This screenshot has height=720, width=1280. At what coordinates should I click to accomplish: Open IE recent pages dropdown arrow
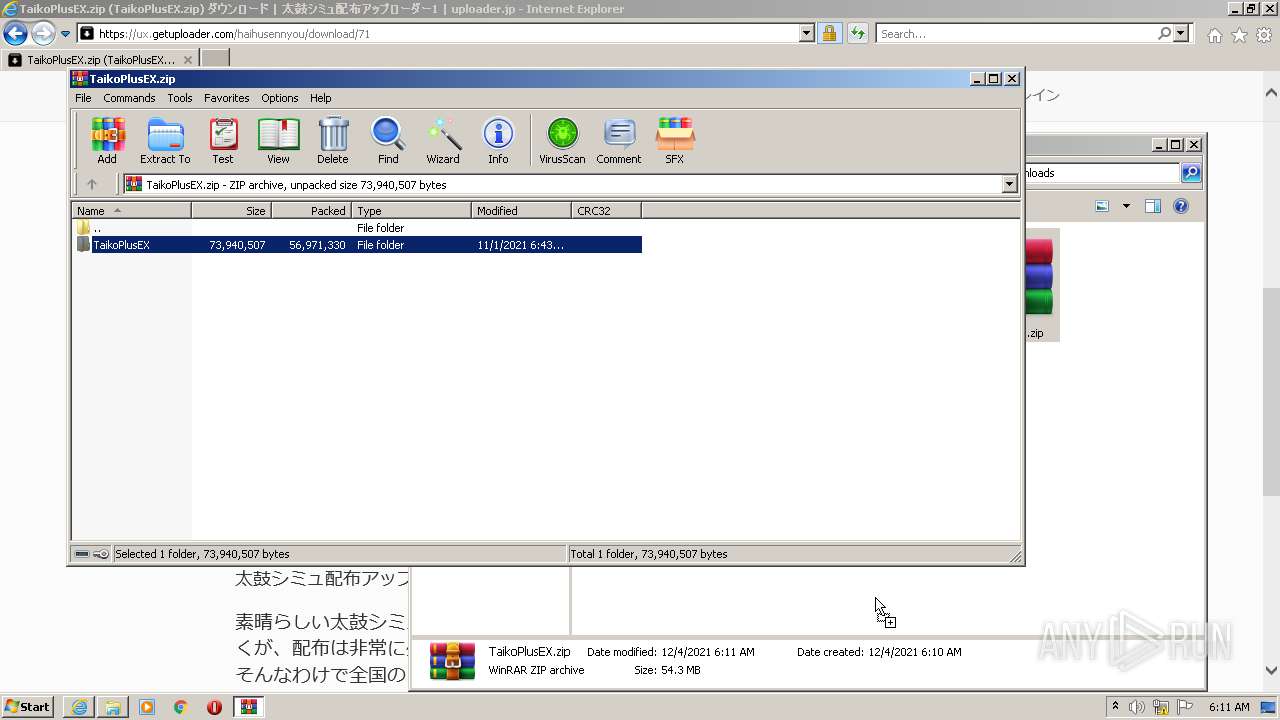(x=65, y=34)
